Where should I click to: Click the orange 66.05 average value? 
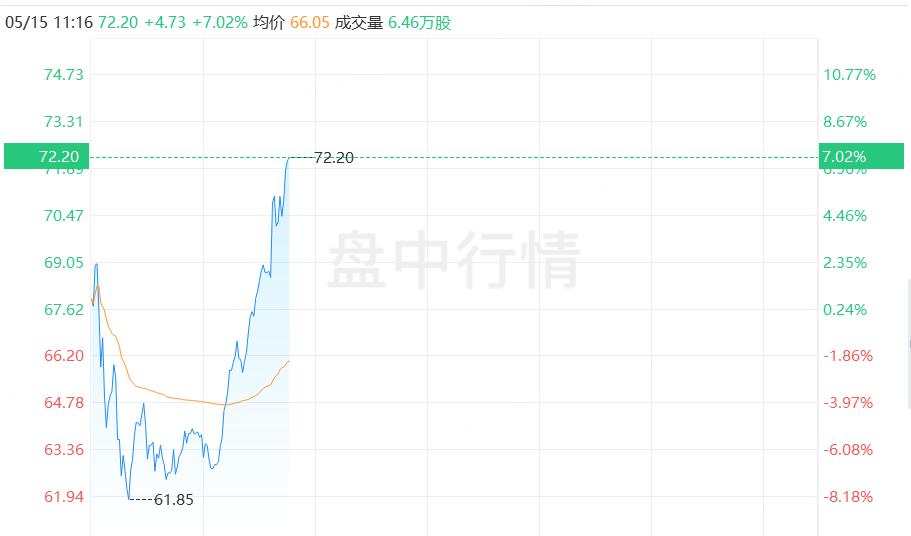[310, 23]
